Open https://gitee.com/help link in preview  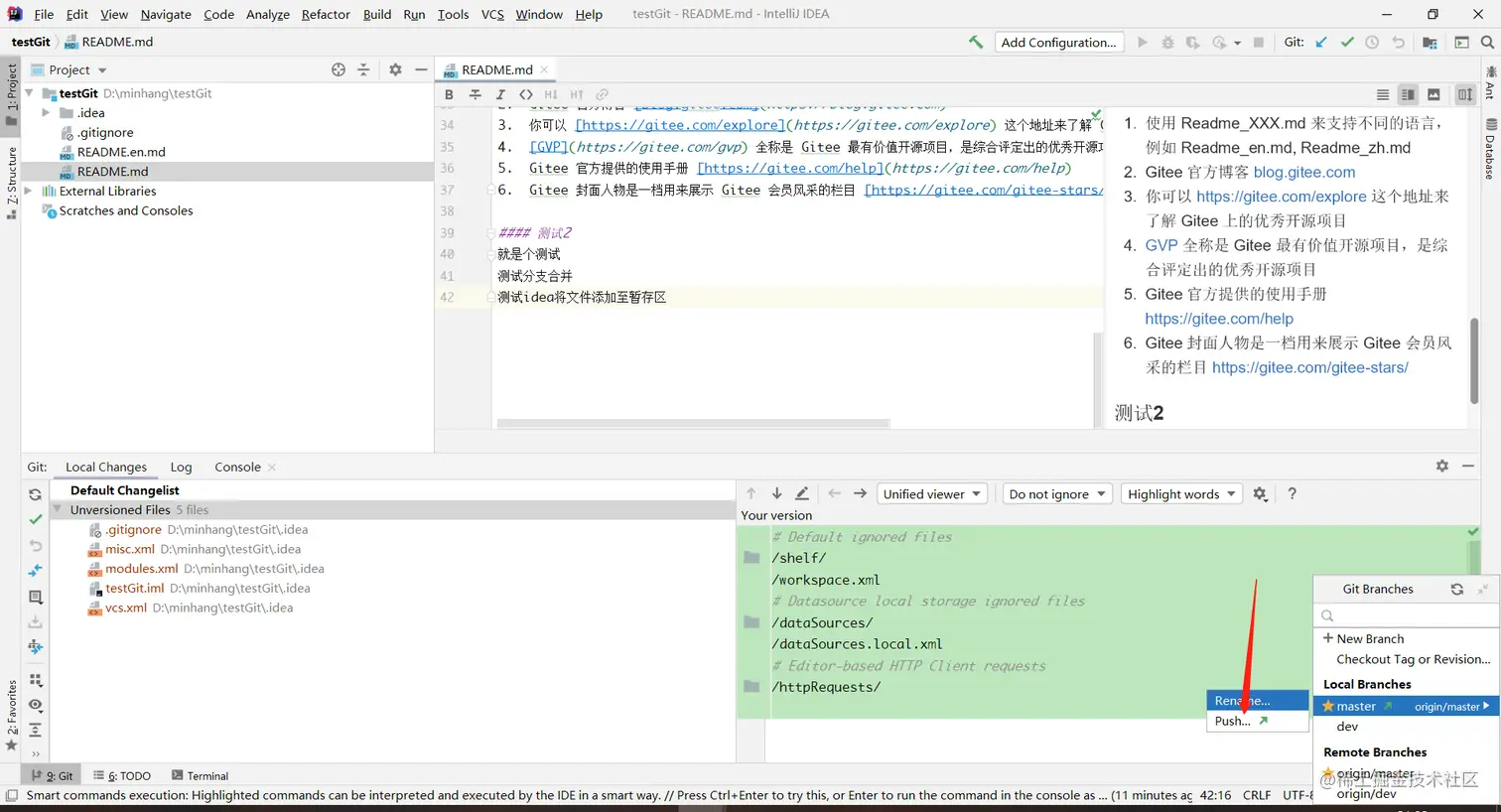click(1218, 319)
